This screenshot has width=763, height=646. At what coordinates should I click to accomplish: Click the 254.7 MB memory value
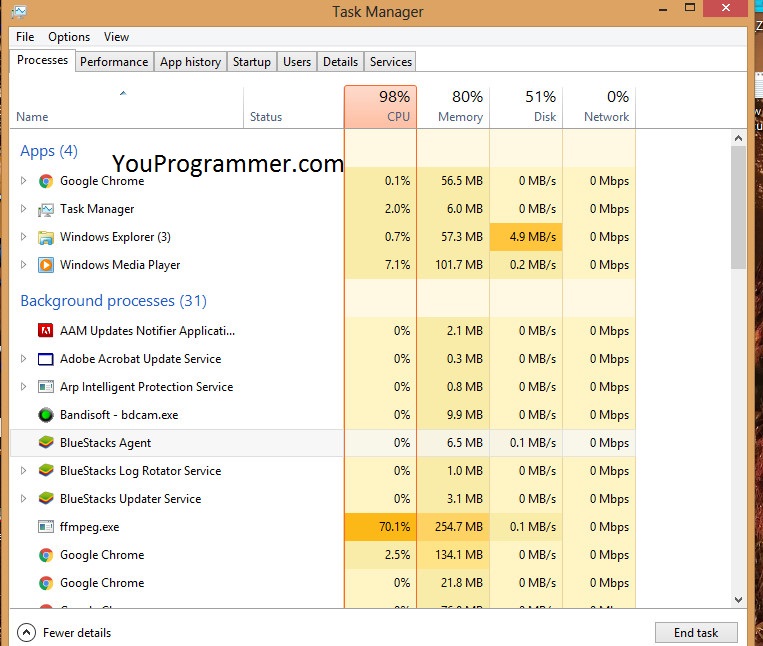pos(458,527)
